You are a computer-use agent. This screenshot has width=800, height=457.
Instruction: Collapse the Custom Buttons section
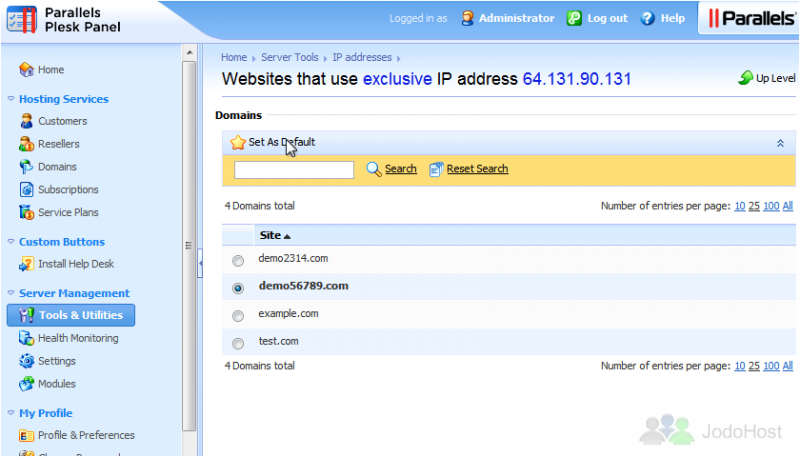tap(11, 241)
